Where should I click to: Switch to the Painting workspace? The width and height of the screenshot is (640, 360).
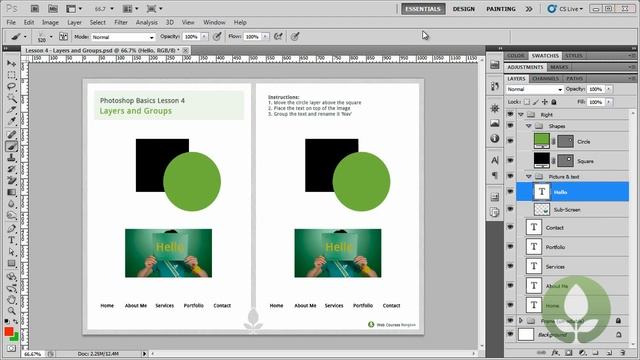point(501,9)
